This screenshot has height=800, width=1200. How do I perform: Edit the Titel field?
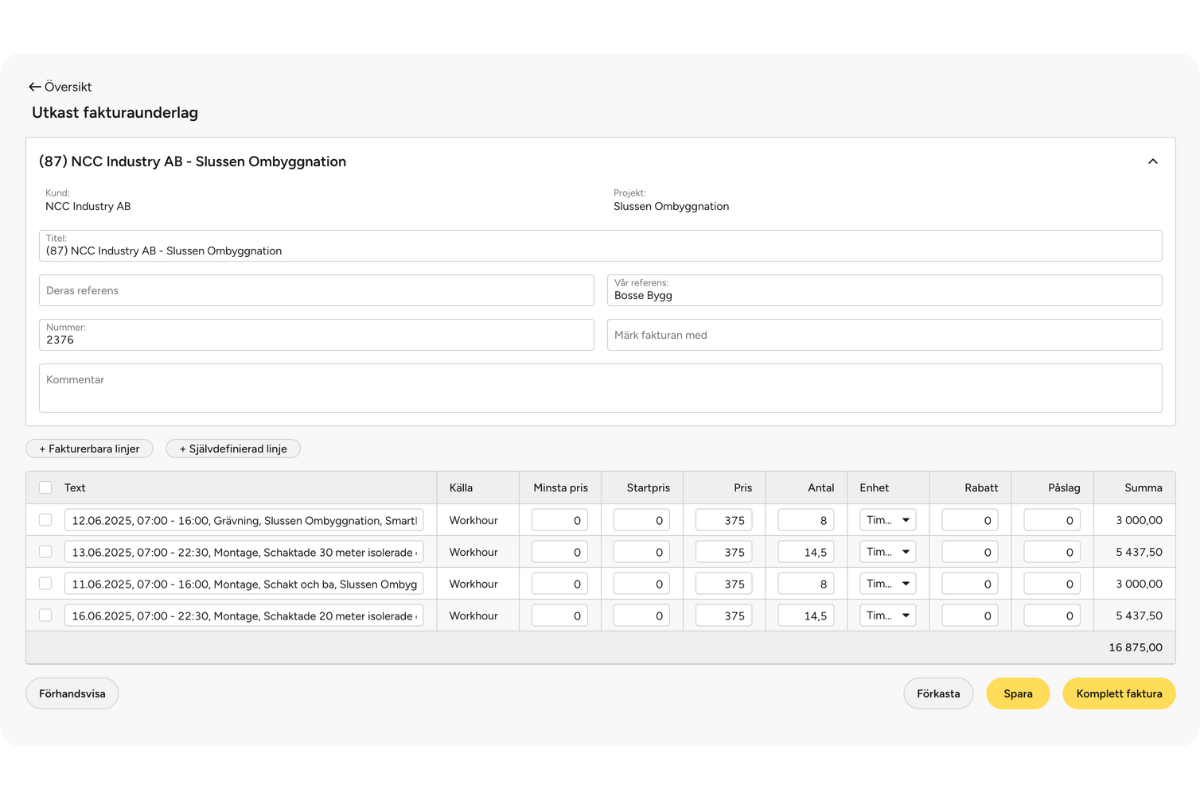tap(601, 246)
